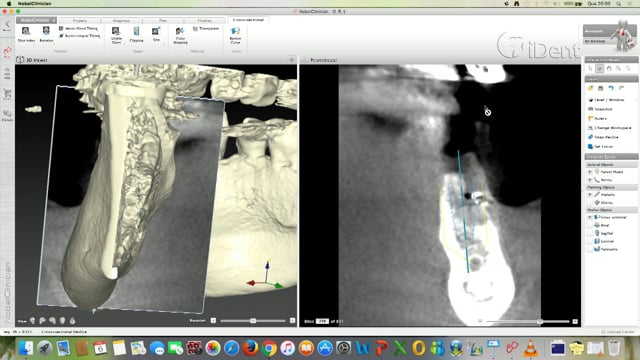Select the pan hand interaction mode icon

pos(609,69)
